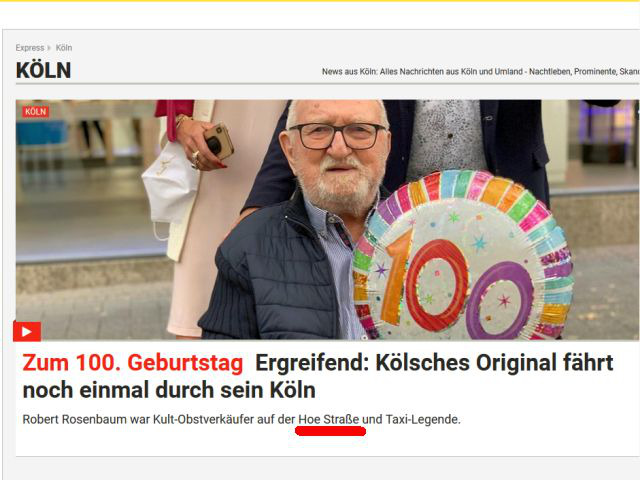Viewport: 640px width, 480px height.
Task: Click the word 'Nachtleben' in the tagline
Action: click(549, 71)
